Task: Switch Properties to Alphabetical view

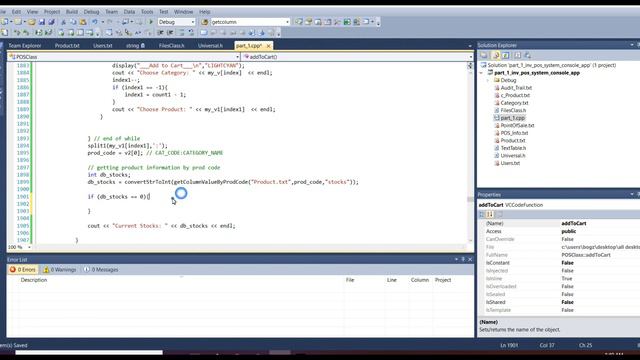Action: coord(490,214)
